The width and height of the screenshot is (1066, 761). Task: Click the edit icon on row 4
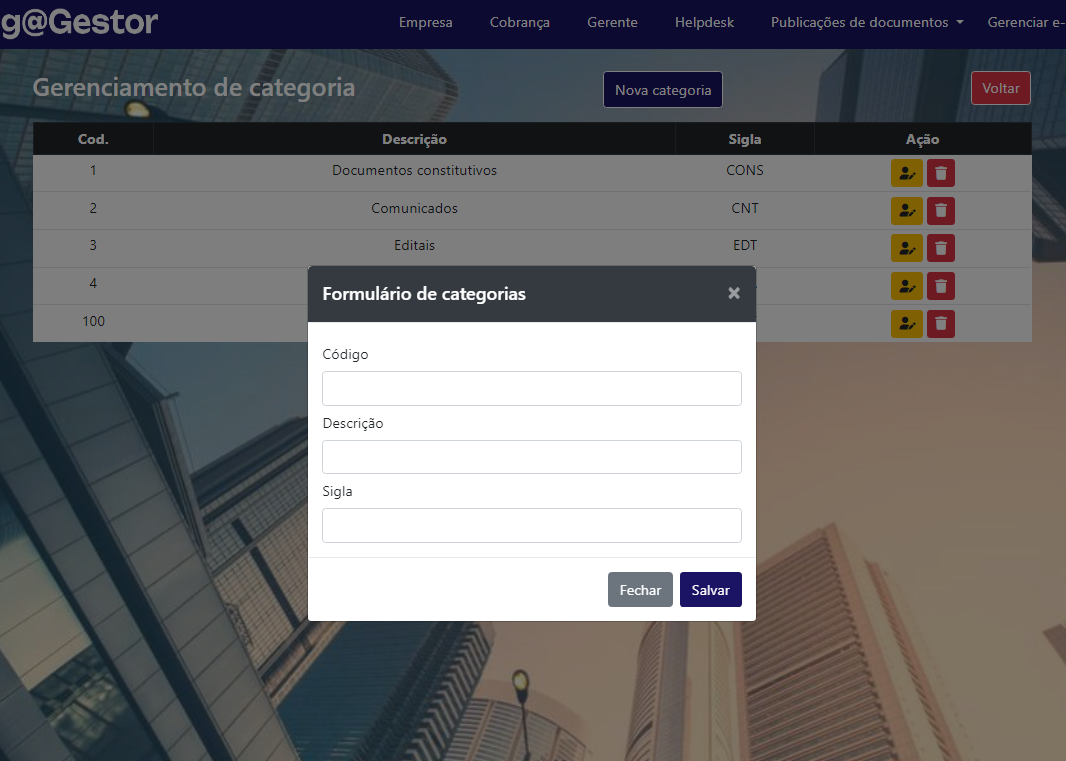[907, 285]
